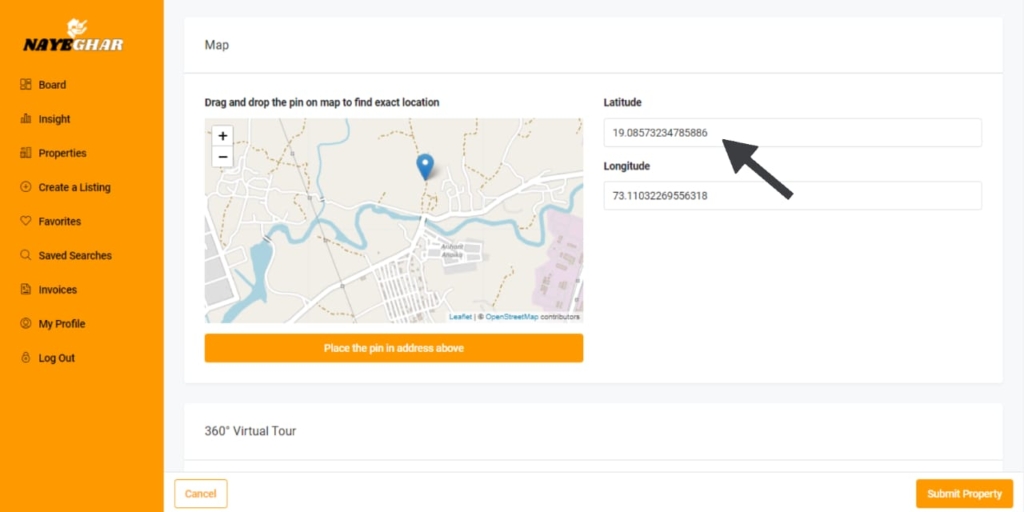Go to My Profile menu item

62,324
